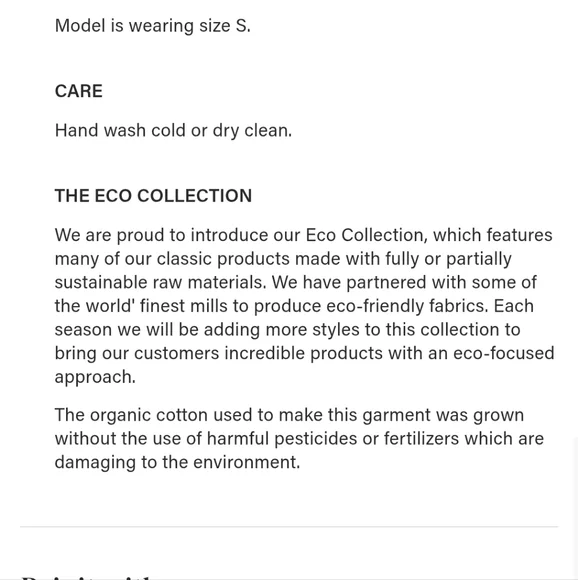
Task: Click the 'Hand wash cold or dry clean.' text
Action: click(x=173, y=131)
